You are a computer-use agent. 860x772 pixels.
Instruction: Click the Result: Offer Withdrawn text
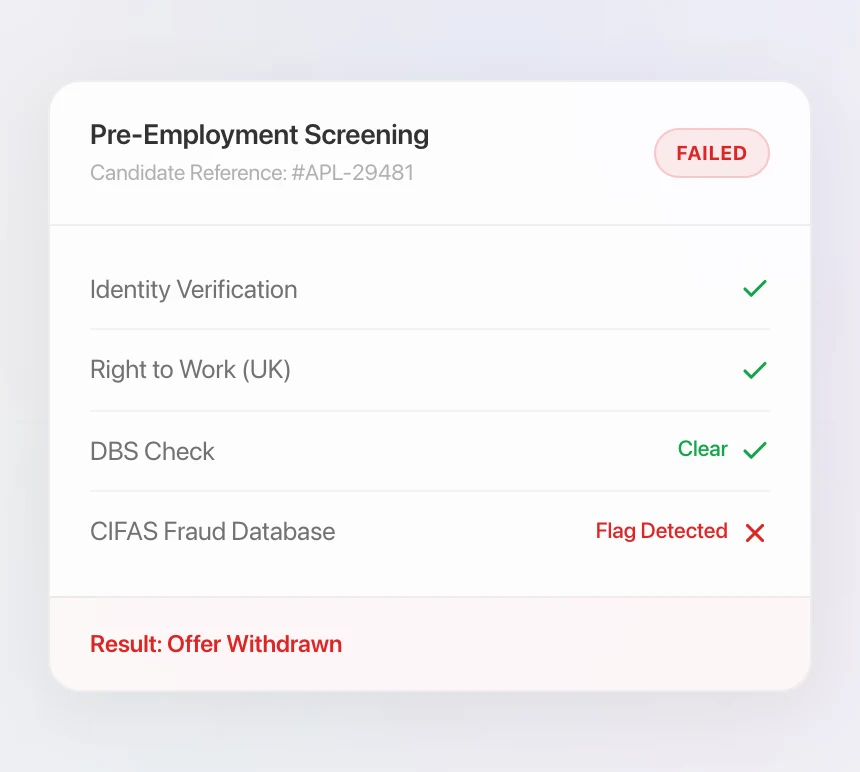216,644
